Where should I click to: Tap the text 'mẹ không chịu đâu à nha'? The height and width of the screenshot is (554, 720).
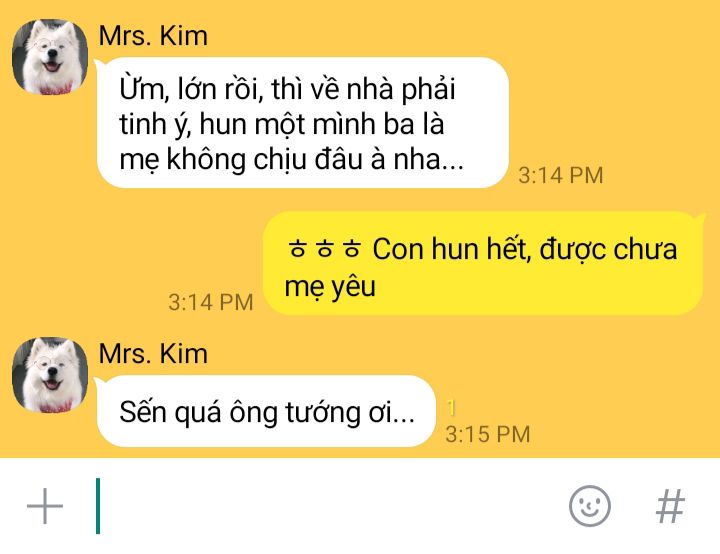click(291, 160)
